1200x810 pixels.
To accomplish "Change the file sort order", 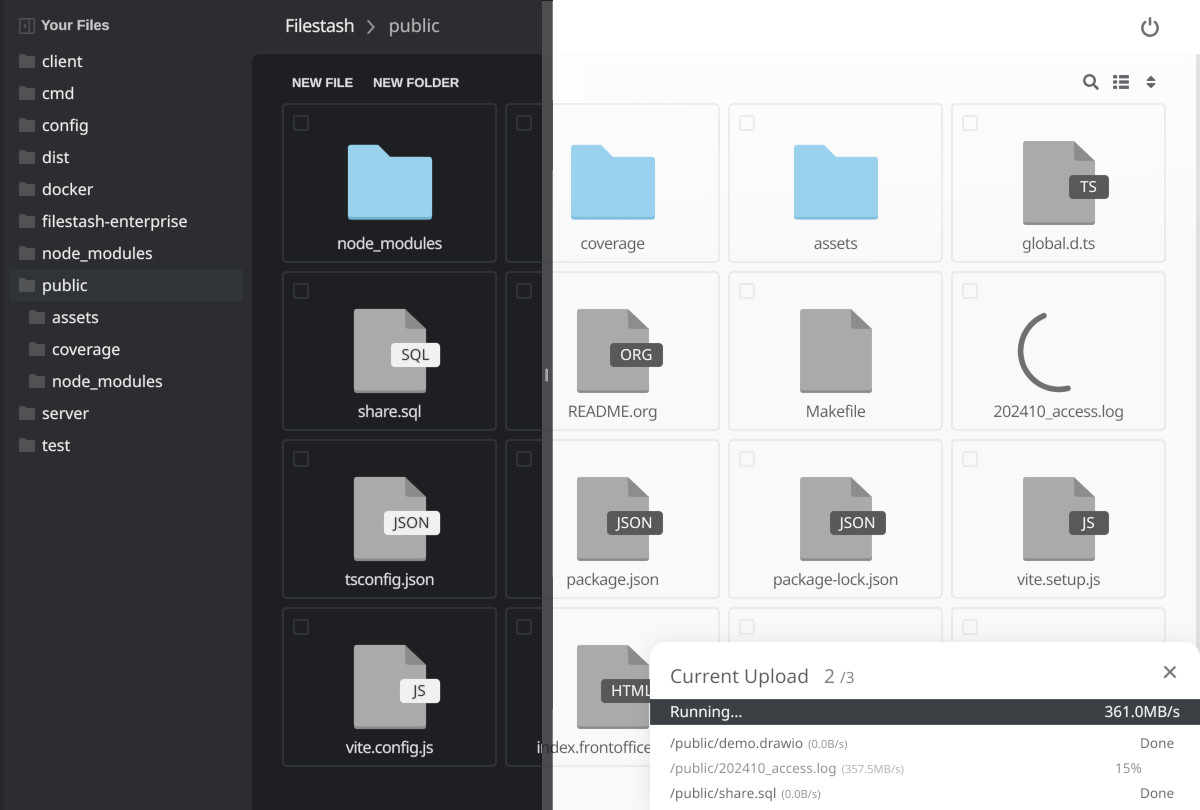I will pyautogui.click(x=1150, y=82).
